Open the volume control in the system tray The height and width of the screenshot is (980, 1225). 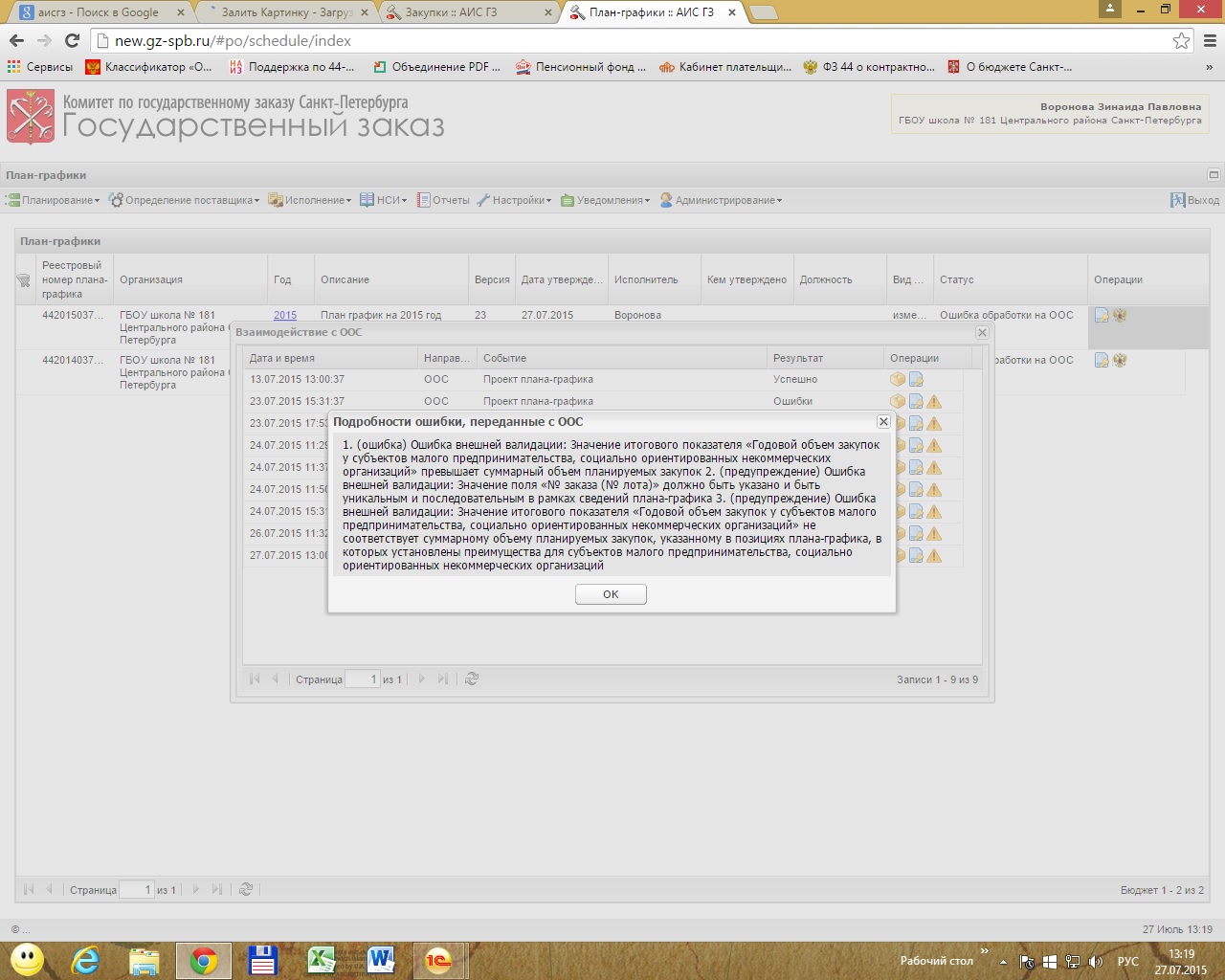tap(1096, 961)
